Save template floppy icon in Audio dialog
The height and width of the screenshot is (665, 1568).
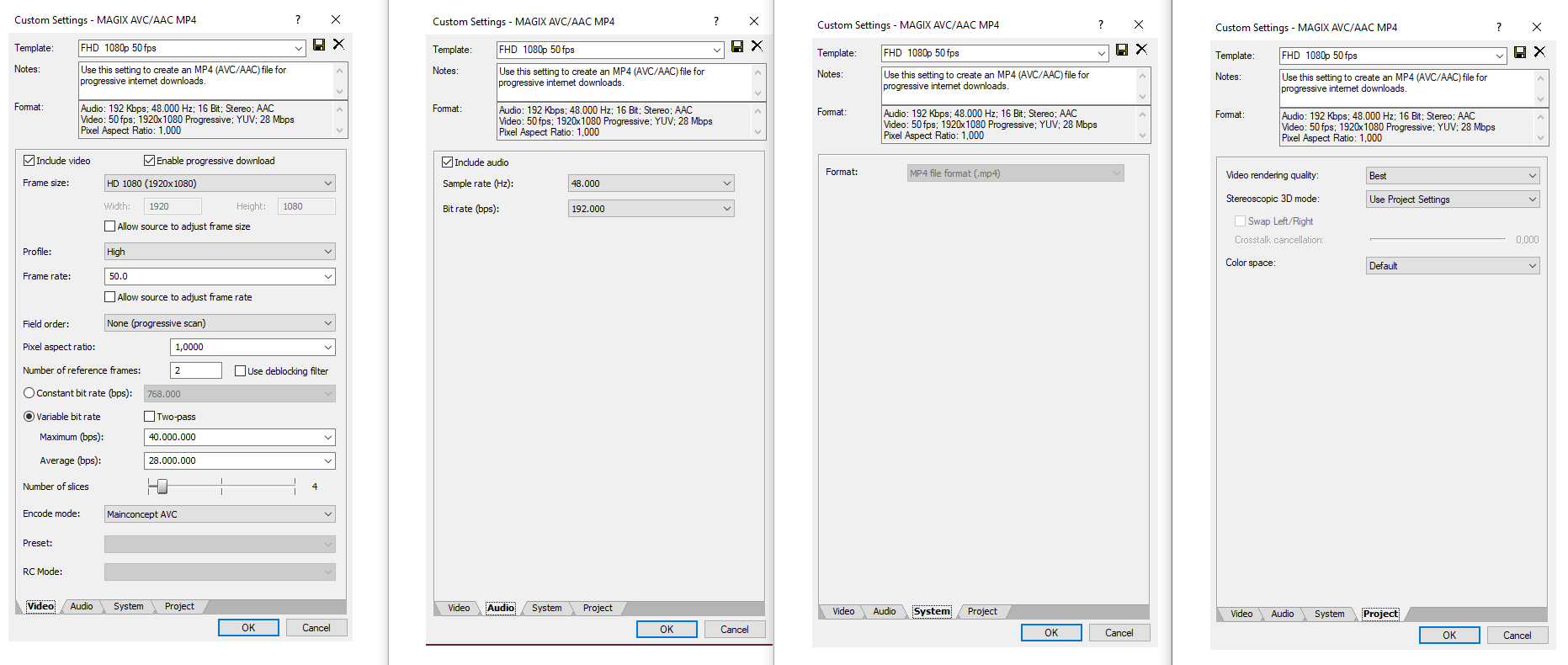[x=737, y=46]
